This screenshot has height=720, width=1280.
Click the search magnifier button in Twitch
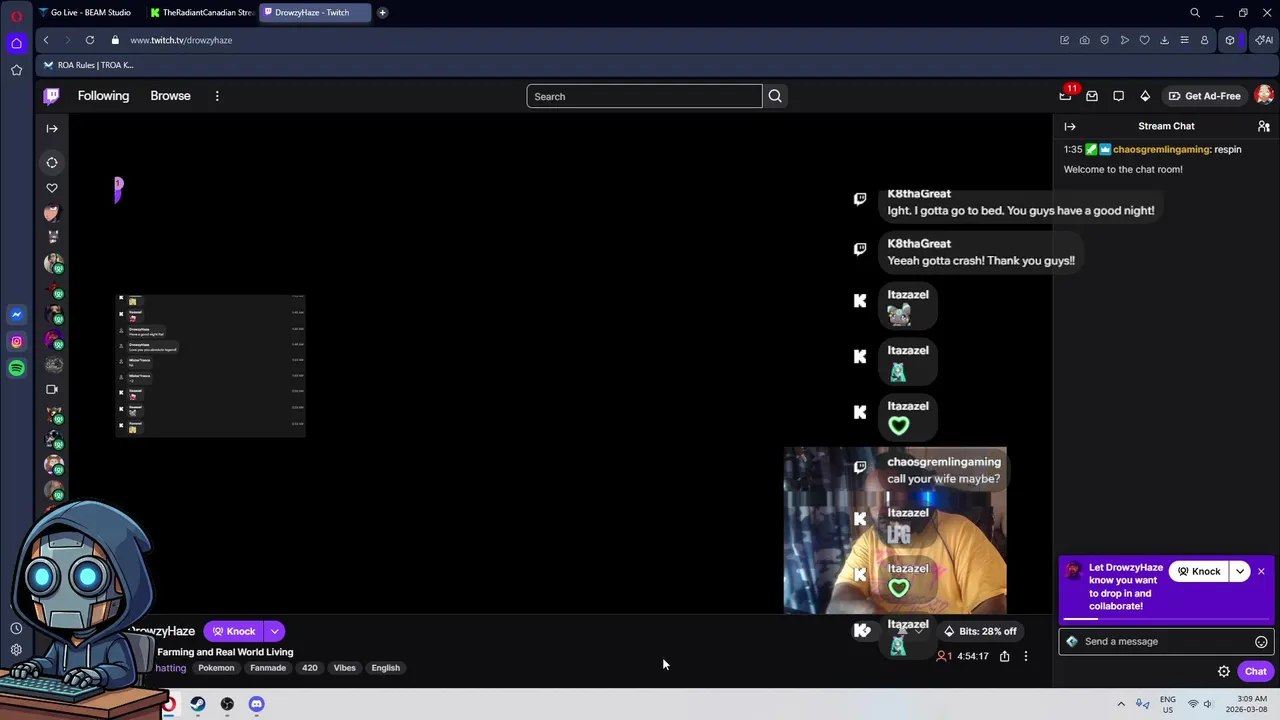(x=775, y=96)
